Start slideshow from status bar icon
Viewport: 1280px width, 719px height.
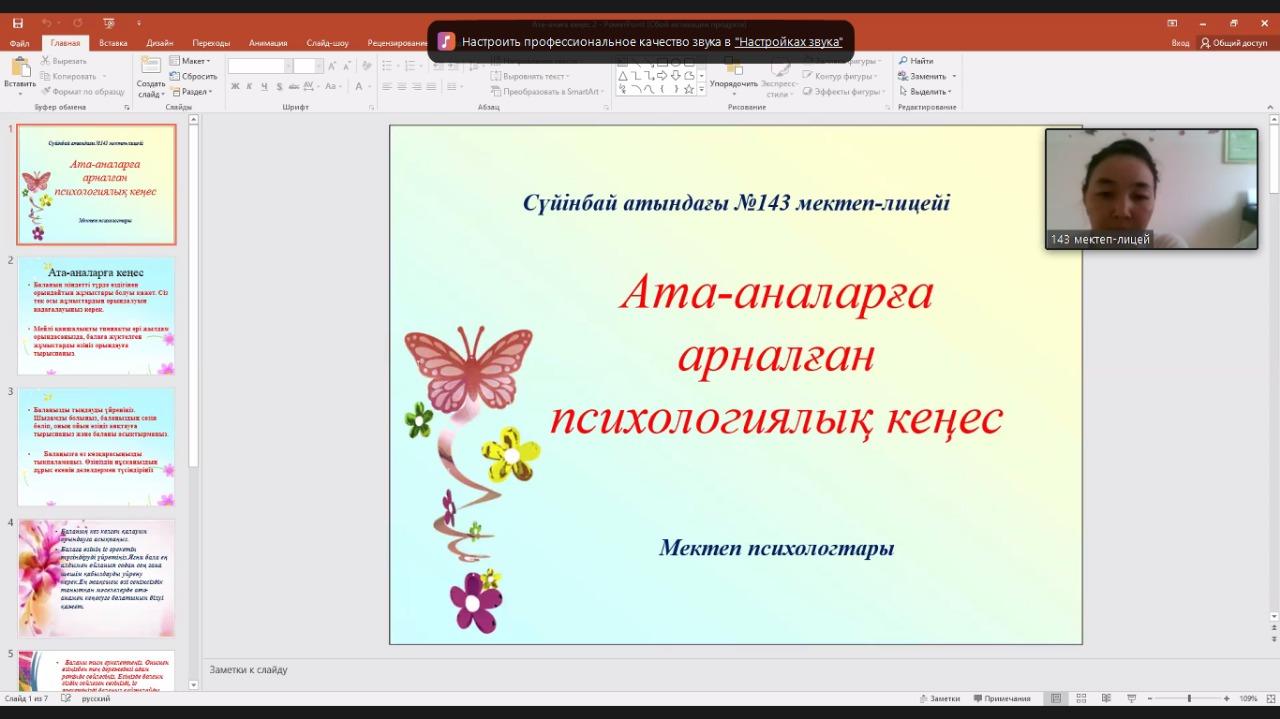coord(1131,698)
